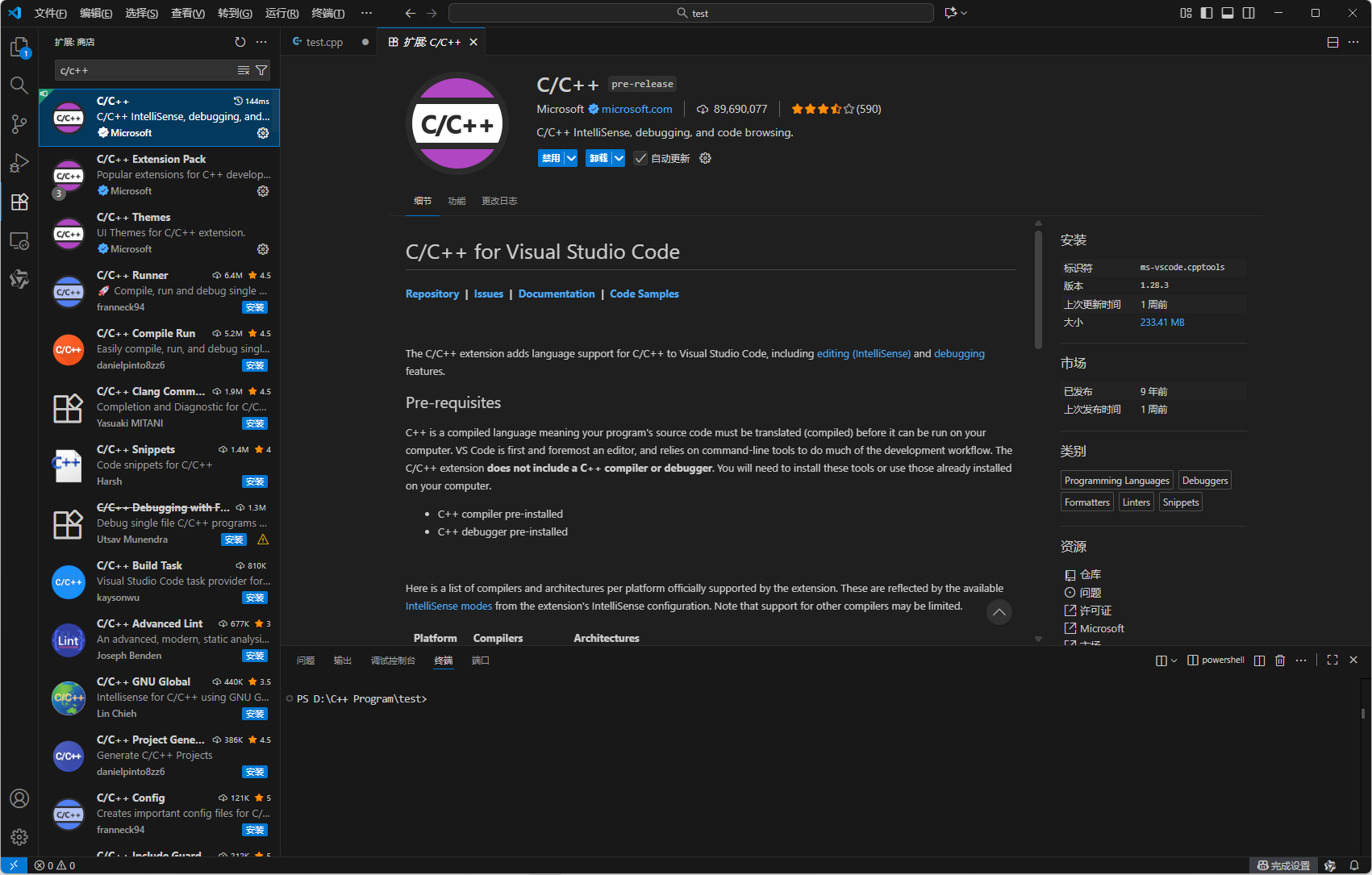Open Source Control view
Image resolution: width=1372 pixels, height=875 pixels.
[x=19, y=123]
